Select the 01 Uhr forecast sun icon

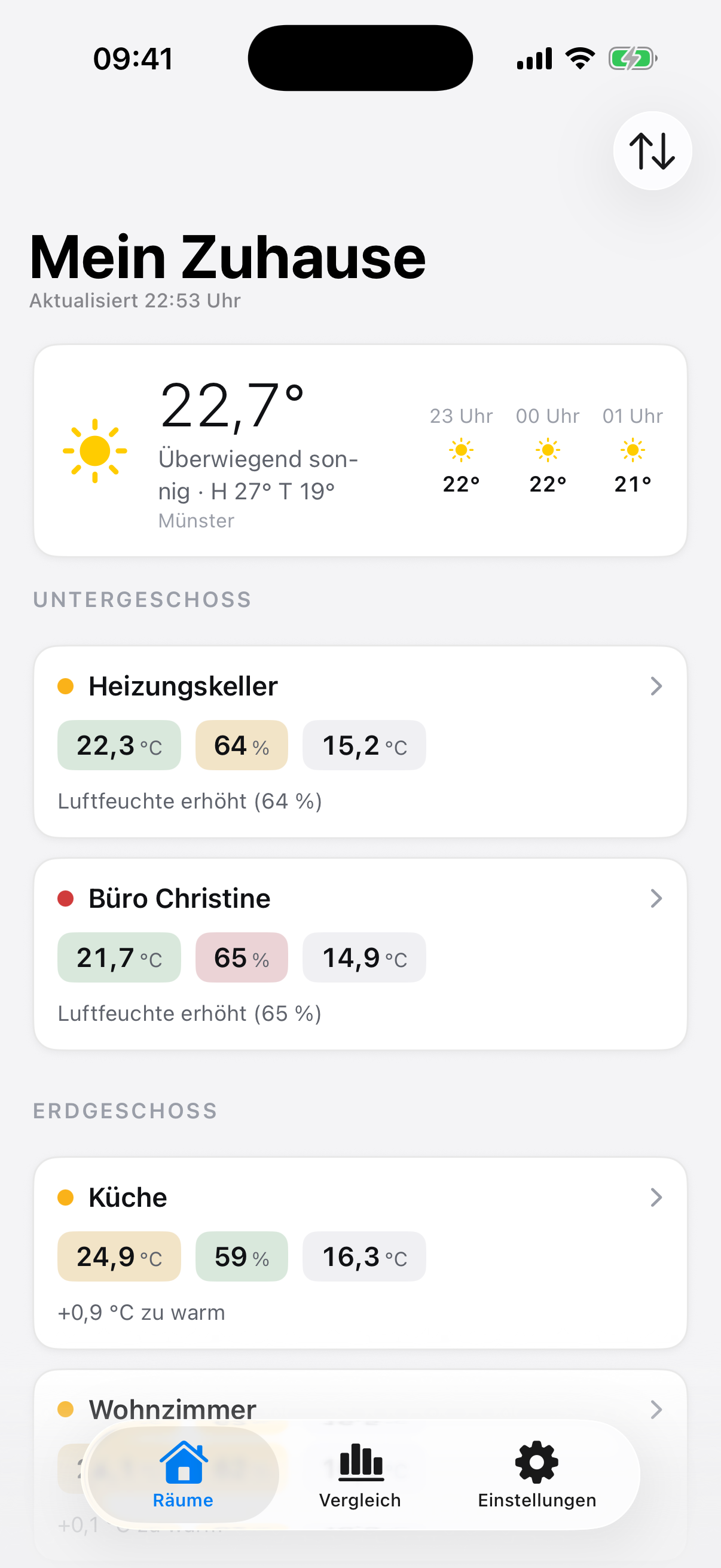(x=633, y=450)
